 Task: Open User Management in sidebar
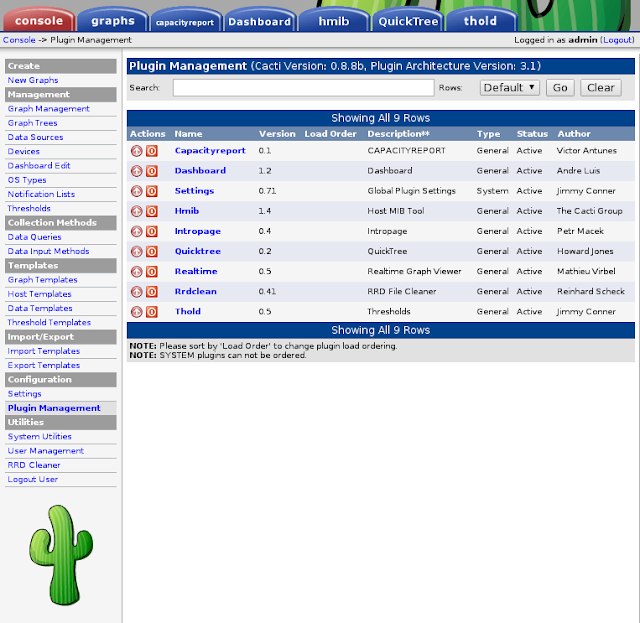coord(46,451)
